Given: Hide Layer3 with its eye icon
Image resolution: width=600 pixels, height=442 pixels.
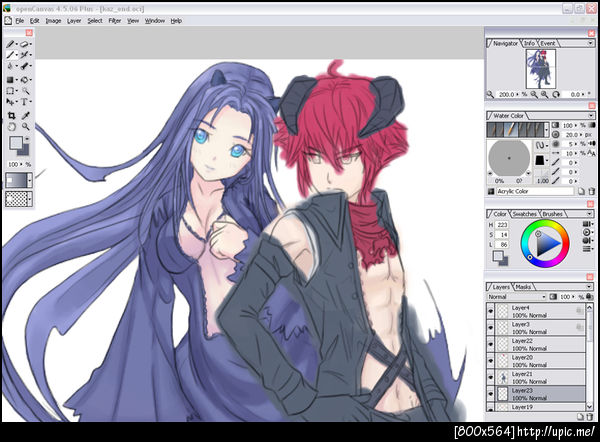Looking at the screenshot, I should (x=491, y=328).
